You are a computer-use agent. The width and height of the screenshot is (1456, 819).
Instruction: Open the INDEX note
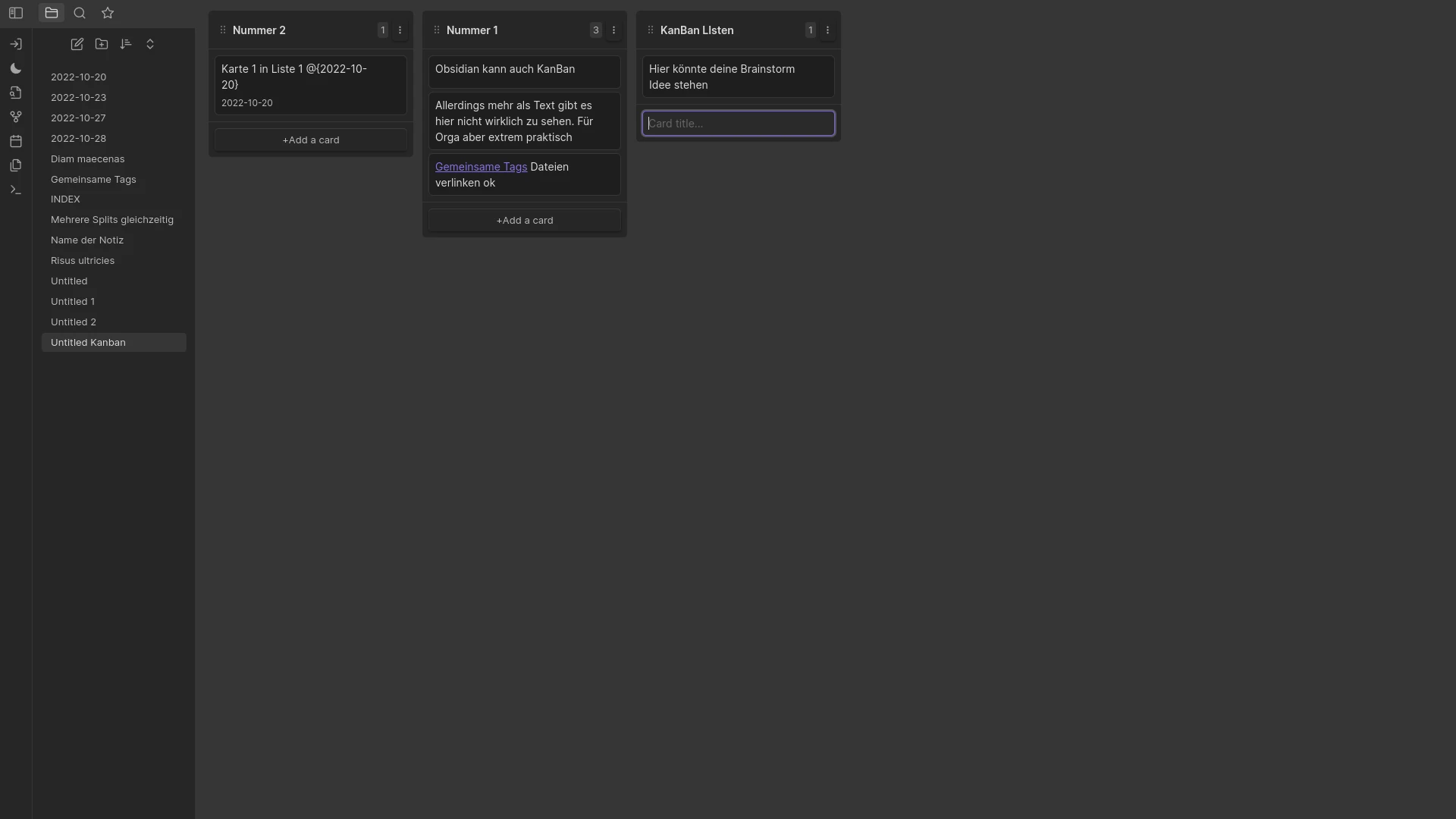click(x=114, y=199)
